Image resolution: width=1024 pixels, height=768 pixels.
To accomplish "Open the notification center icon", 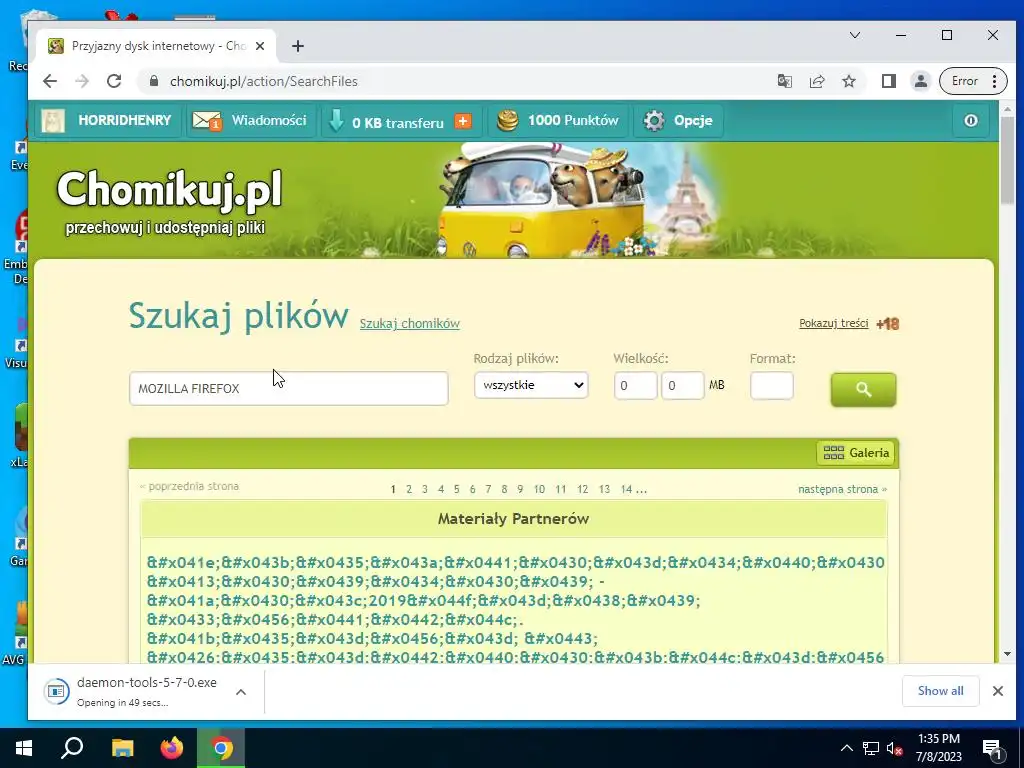I will click(992, 749).
